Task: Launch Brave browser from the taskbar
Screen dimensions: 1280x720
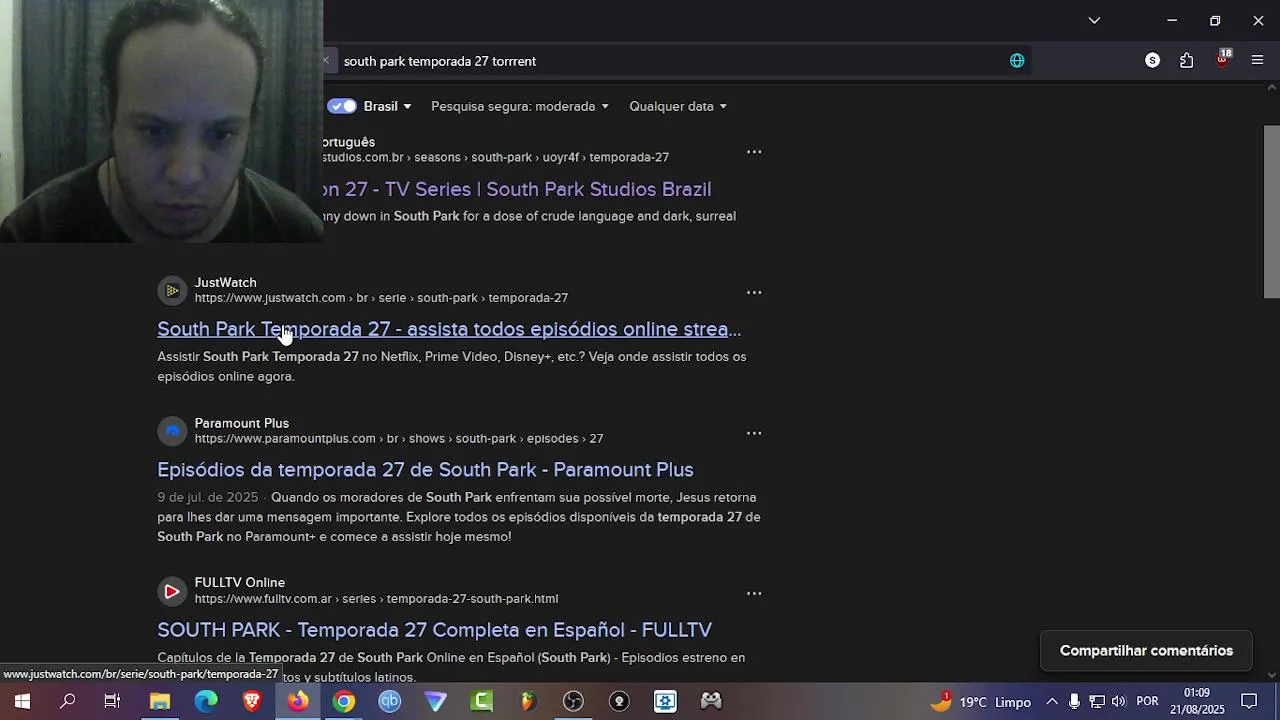Action: [252, 702]
